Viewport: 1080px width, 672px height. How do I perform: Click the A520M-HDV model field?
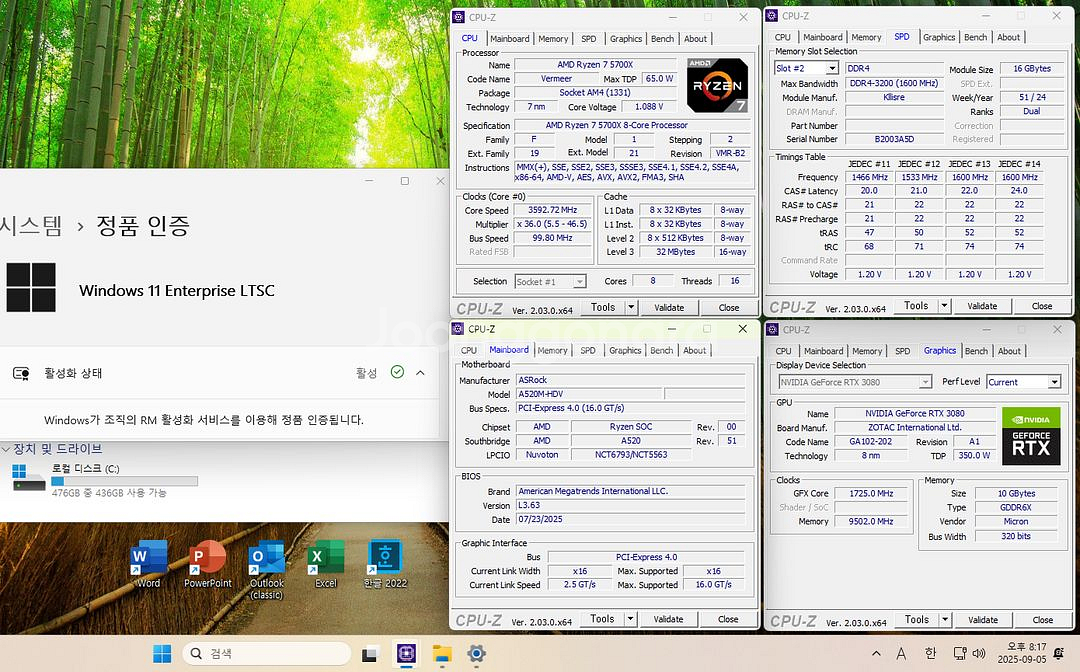590,394
